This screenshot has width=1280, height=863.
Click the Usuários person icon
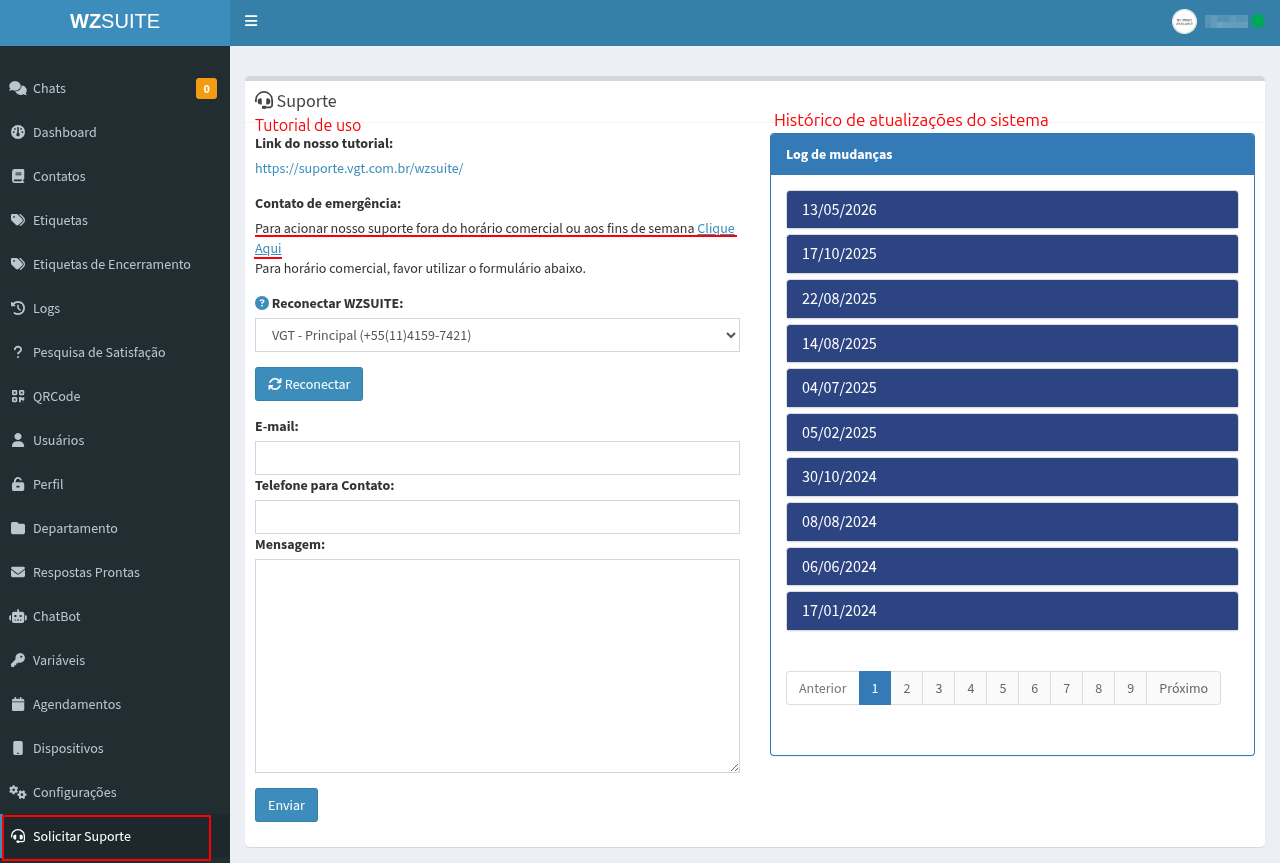[x=18, y=440]
